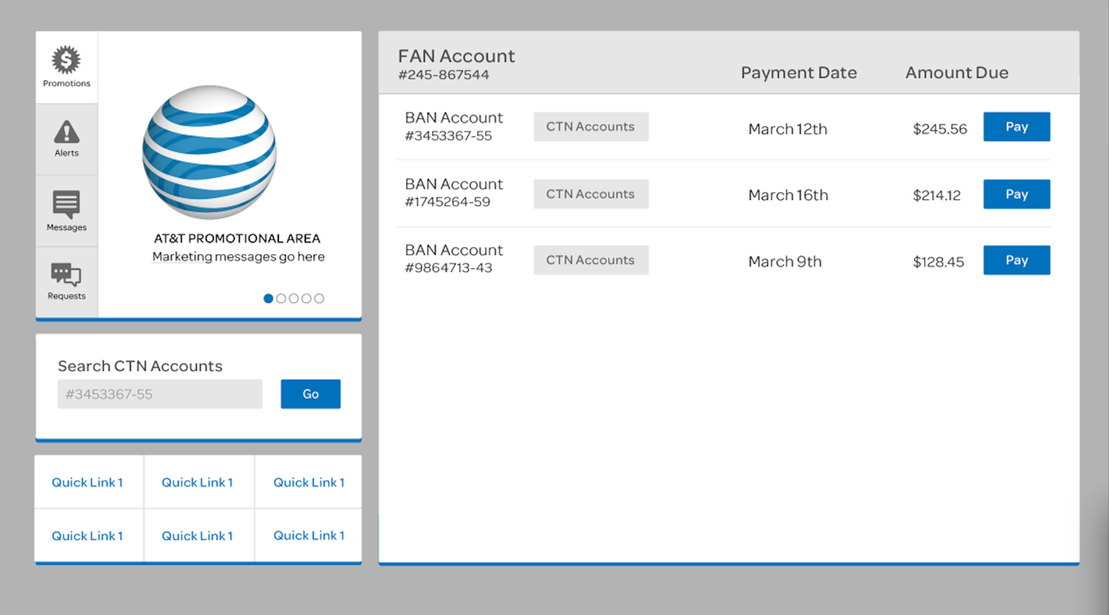Open the Promotions tab icon

coord(66,60)
